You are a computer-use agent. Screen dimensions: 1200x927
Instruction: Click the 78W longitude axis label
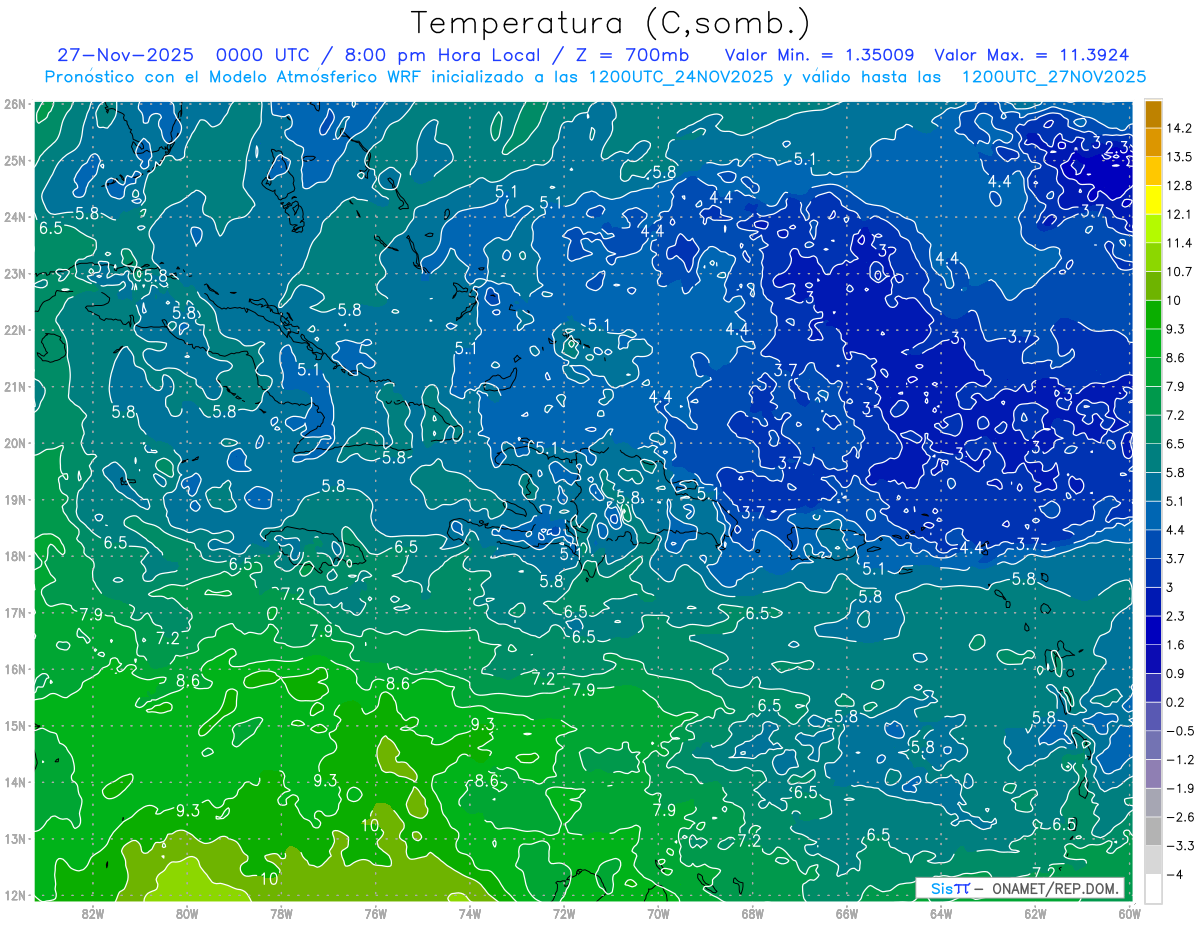(x=281, y=914)
